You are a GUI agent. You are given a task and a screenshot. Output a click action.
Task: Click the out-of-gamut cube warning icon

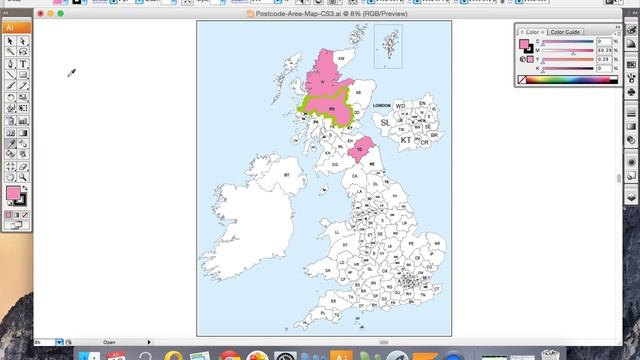522,59
